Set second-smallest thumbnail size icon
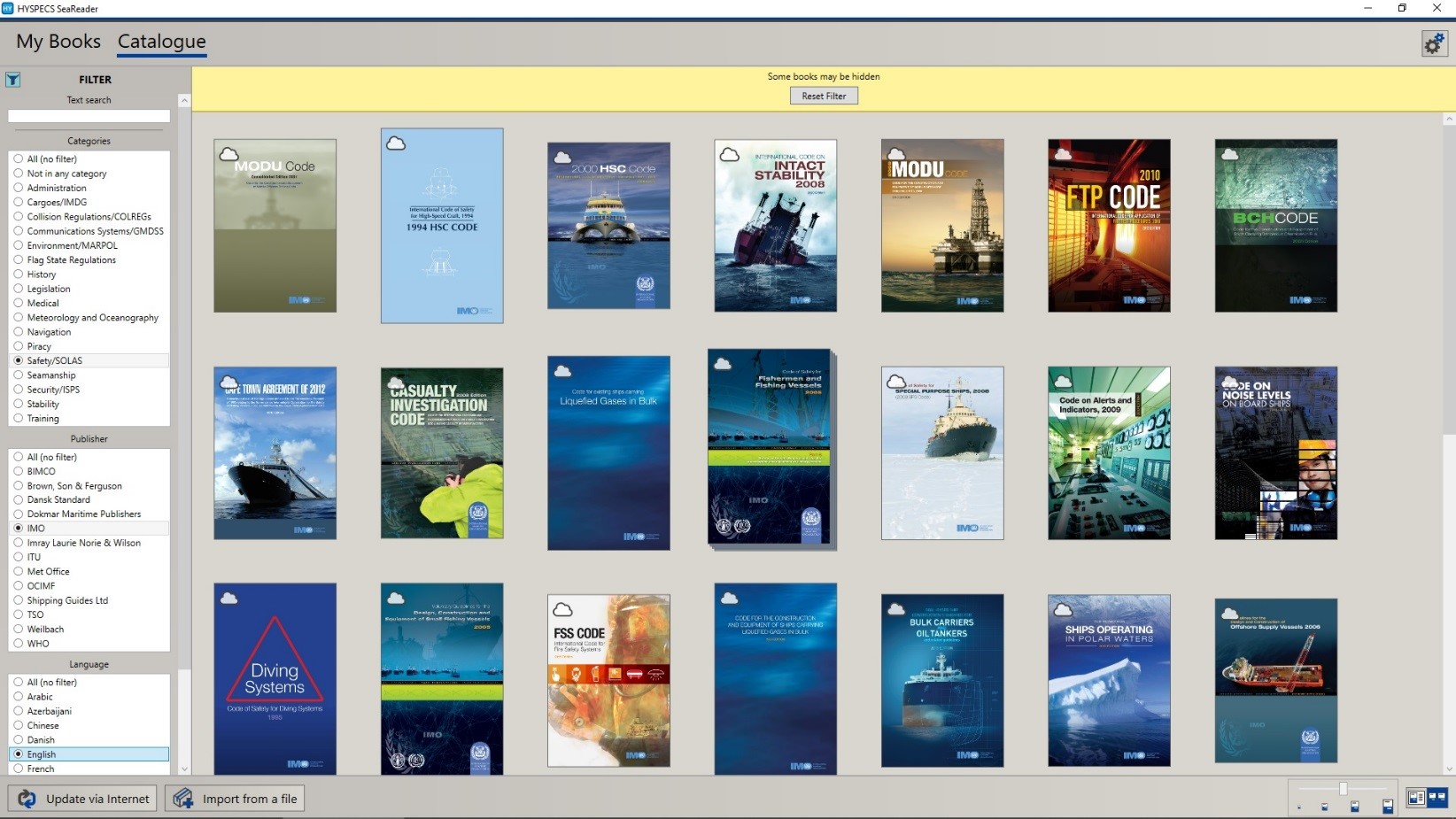The image size is (1456, 819). coord(1325,807)
